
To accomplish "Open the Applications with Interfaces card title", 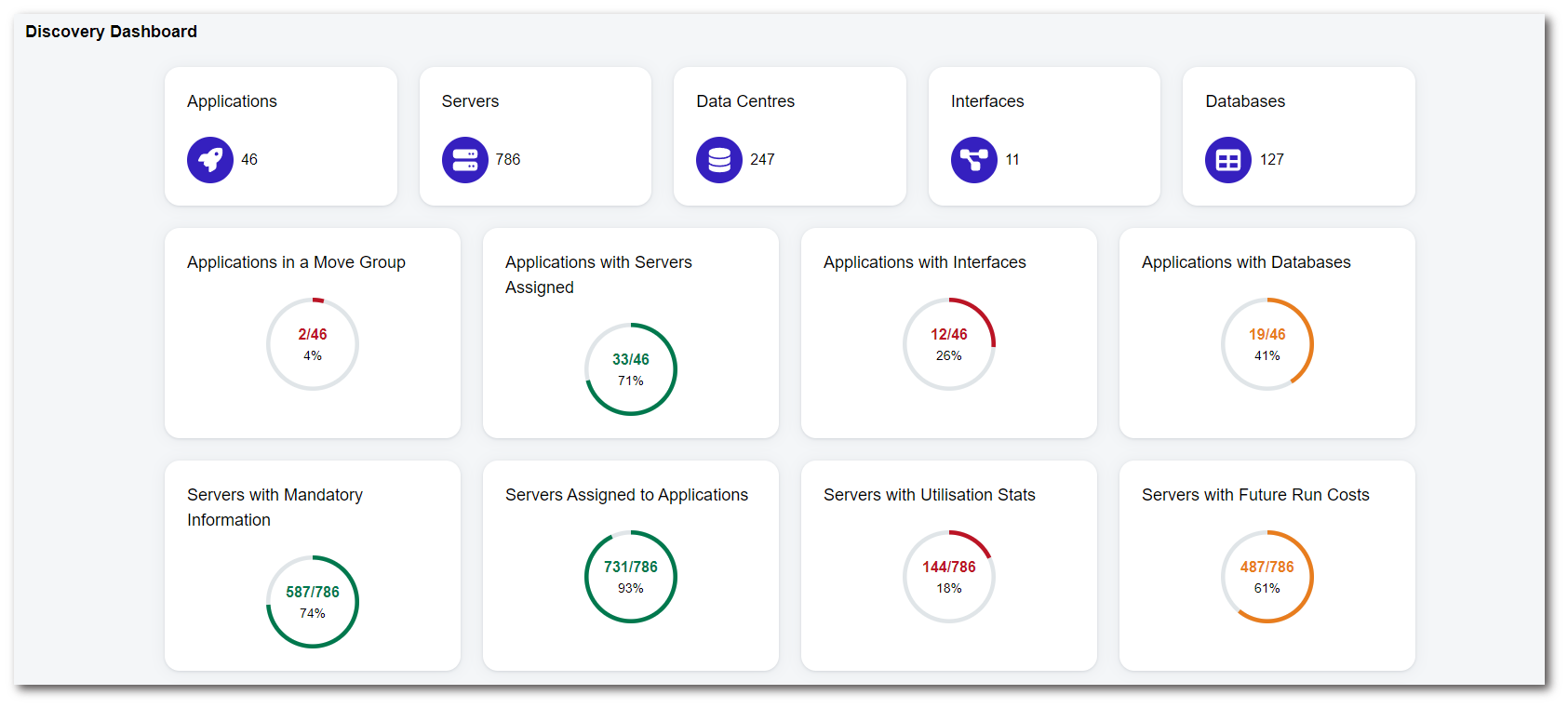I will pyautogui.click(x=924, y=262).
